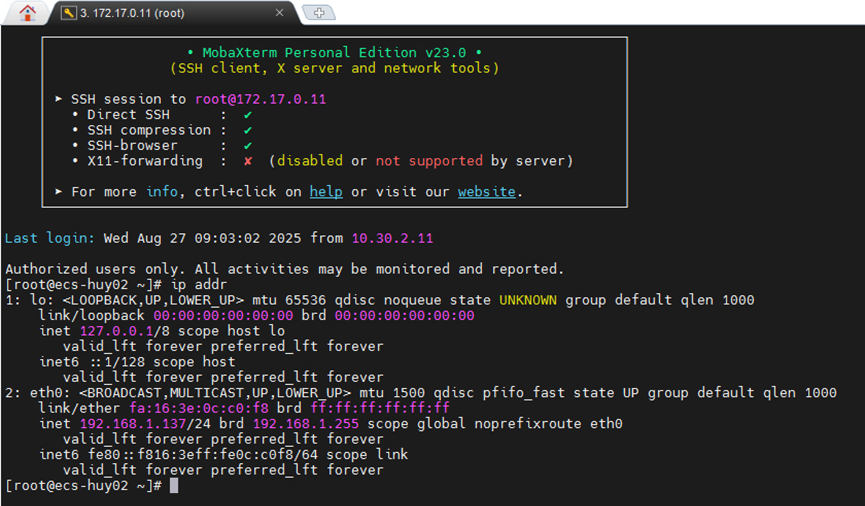Click the Direct SSH green checkmark

248,115
